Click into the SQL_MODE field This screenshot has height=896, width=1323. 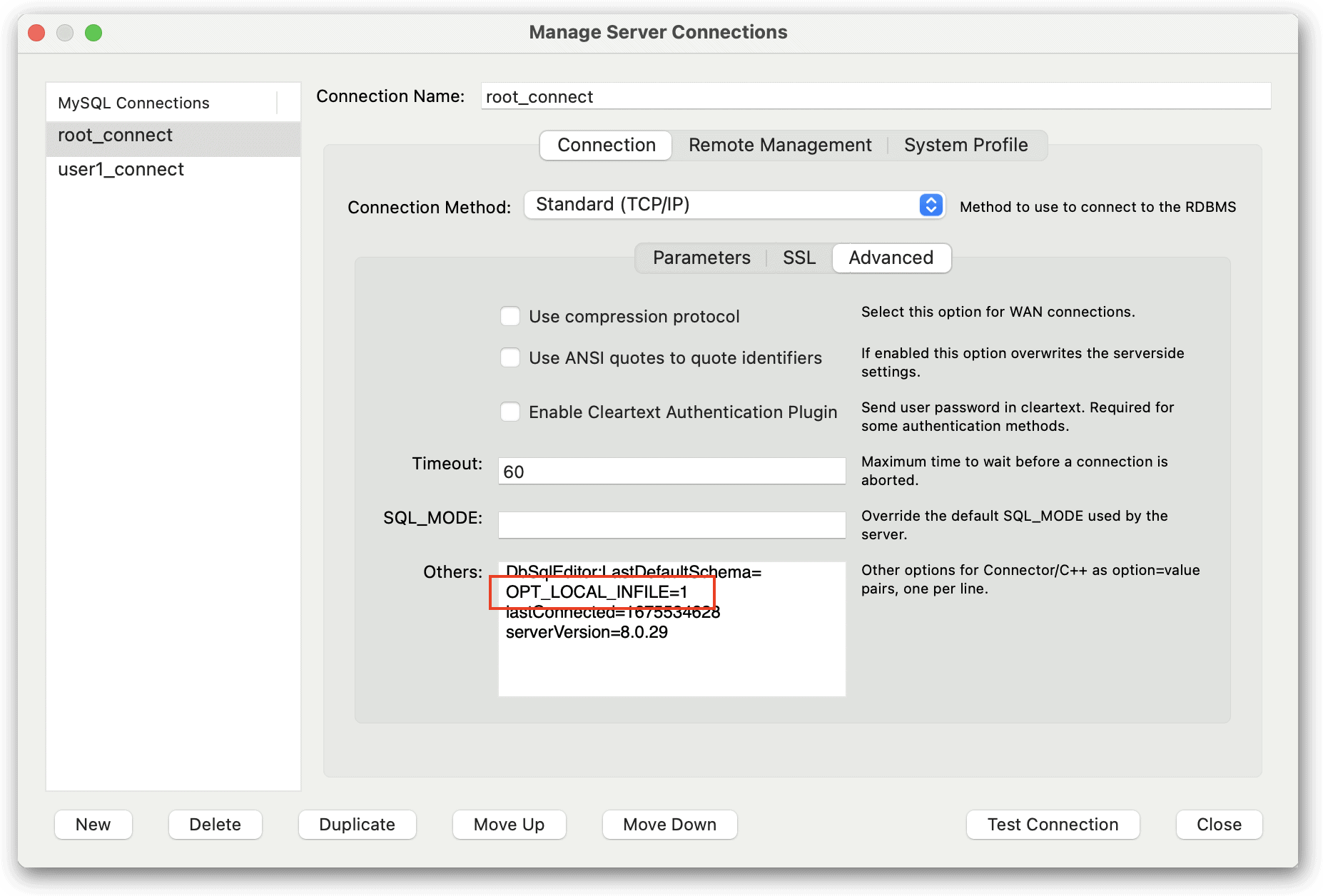(x=671, y=525)
